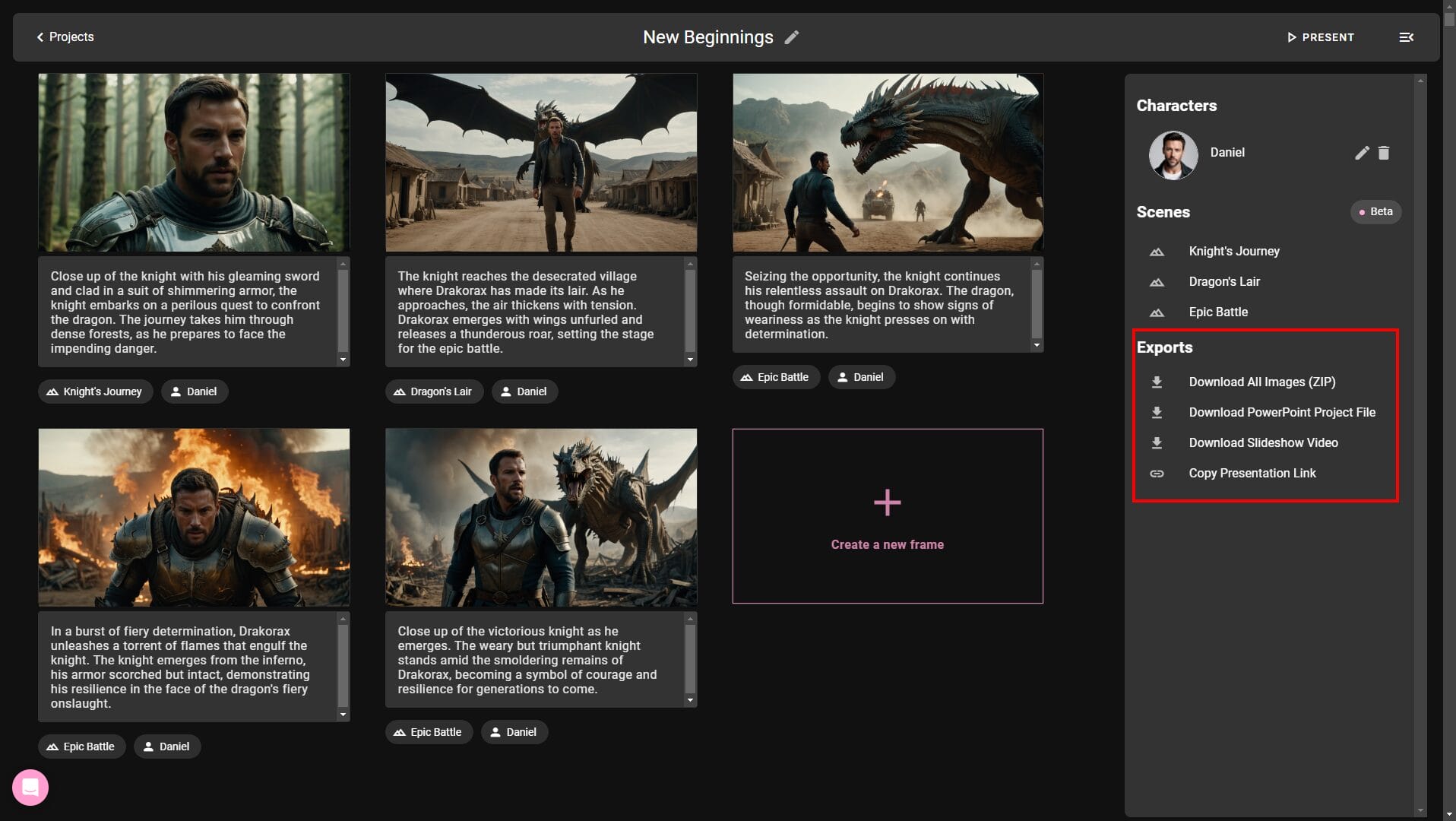Click the scene image icon next to Dragon's Lair

point(1157,281)
